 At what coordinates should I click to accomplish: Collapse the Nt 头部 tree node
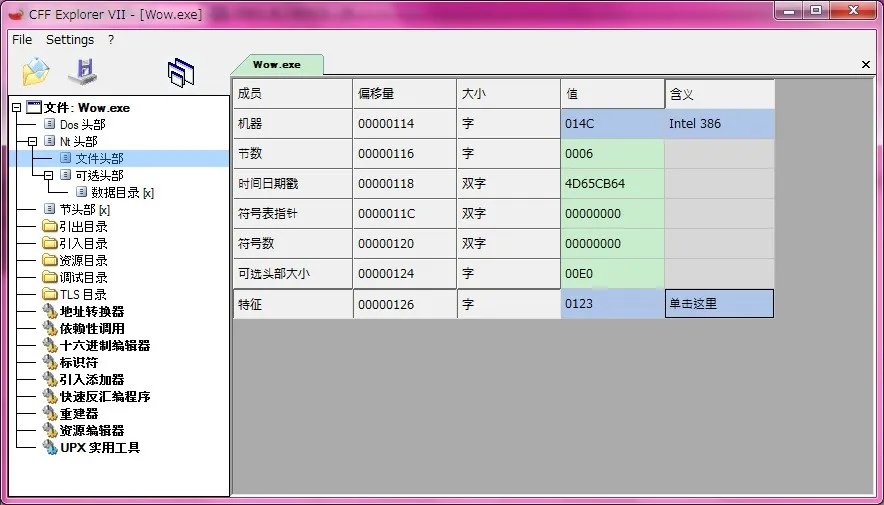(x=32, y=141)
